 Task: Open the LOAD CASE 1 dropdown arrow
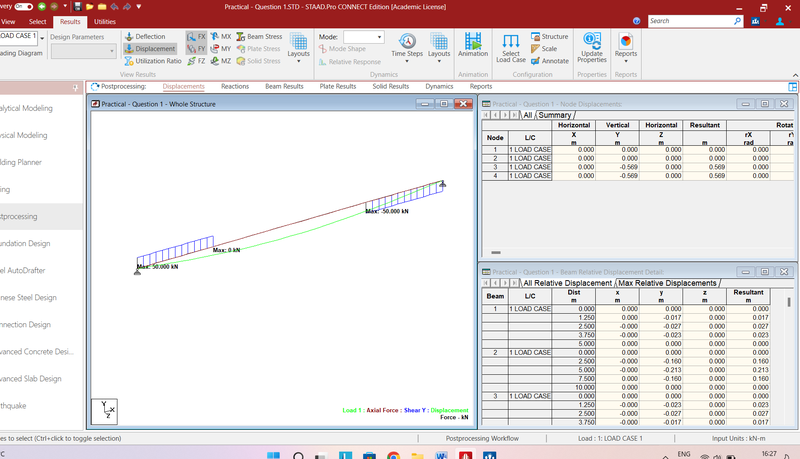[42, 37]
